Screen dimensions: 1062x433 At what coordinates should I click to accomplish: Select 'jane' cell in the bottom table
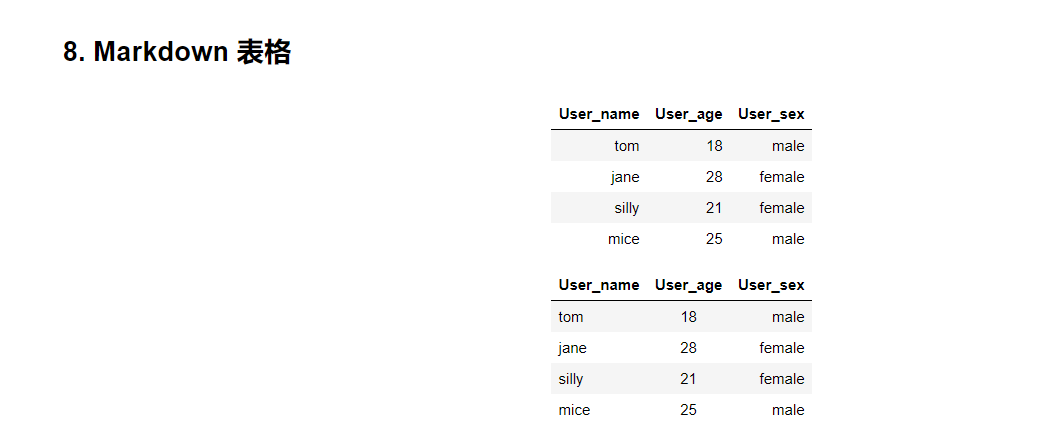tap(573, 348)
